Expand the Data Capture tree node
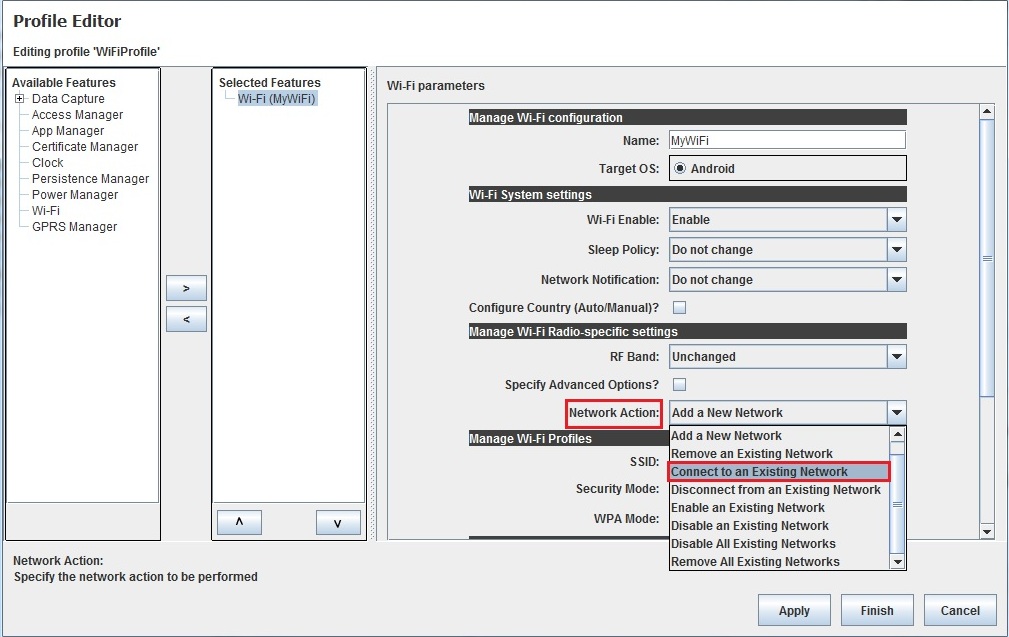Screen dimensions: 1009x637 [x=19, y=99]
